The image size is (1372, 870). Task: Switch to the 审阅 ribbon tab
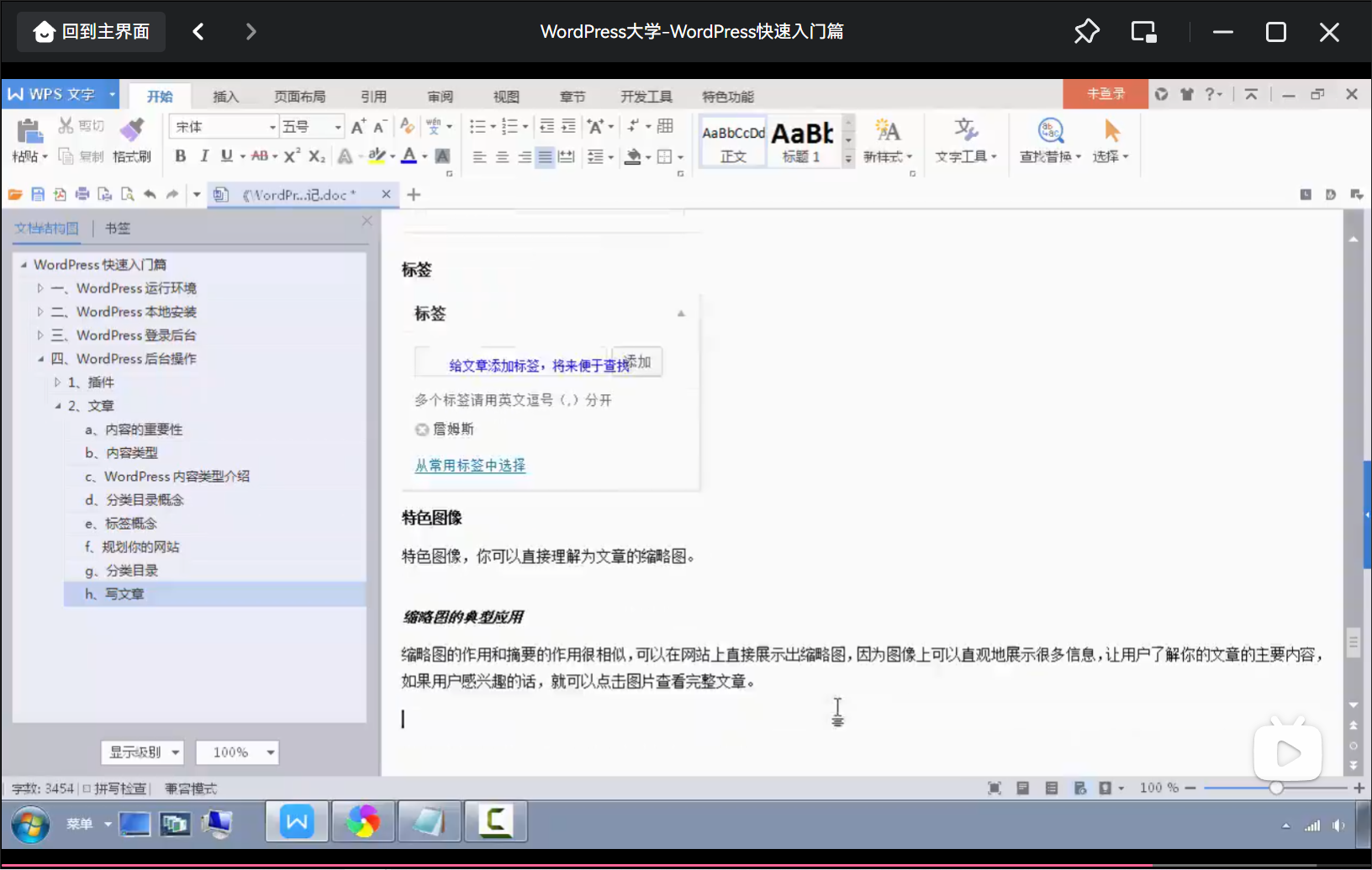point(441,97)
